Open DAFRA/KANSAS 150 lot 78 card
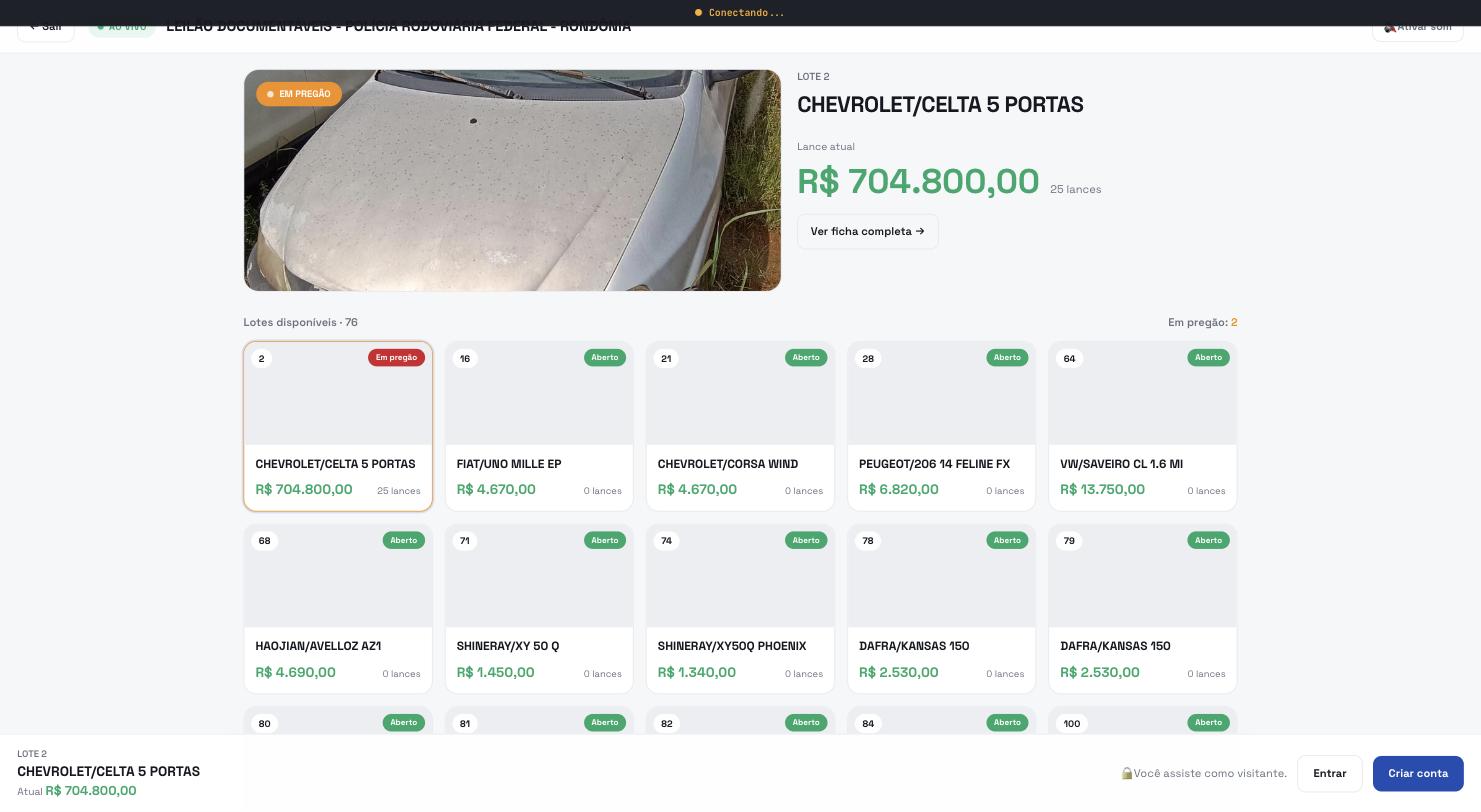Screen dimensions: 1481x812 [x=941, y=609]
